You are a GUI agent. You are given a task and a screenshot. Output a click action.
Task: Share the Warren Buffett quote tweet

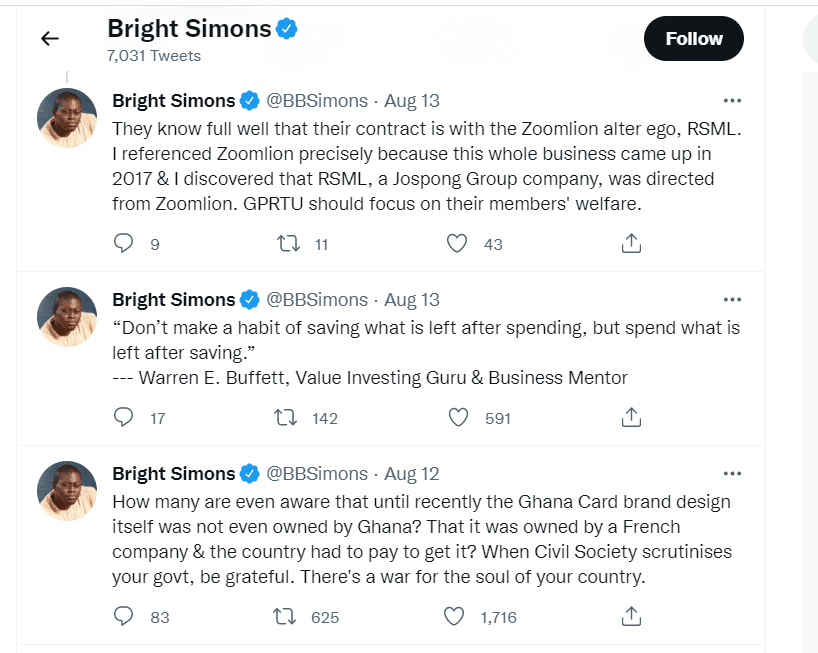(x=631, y=417)
